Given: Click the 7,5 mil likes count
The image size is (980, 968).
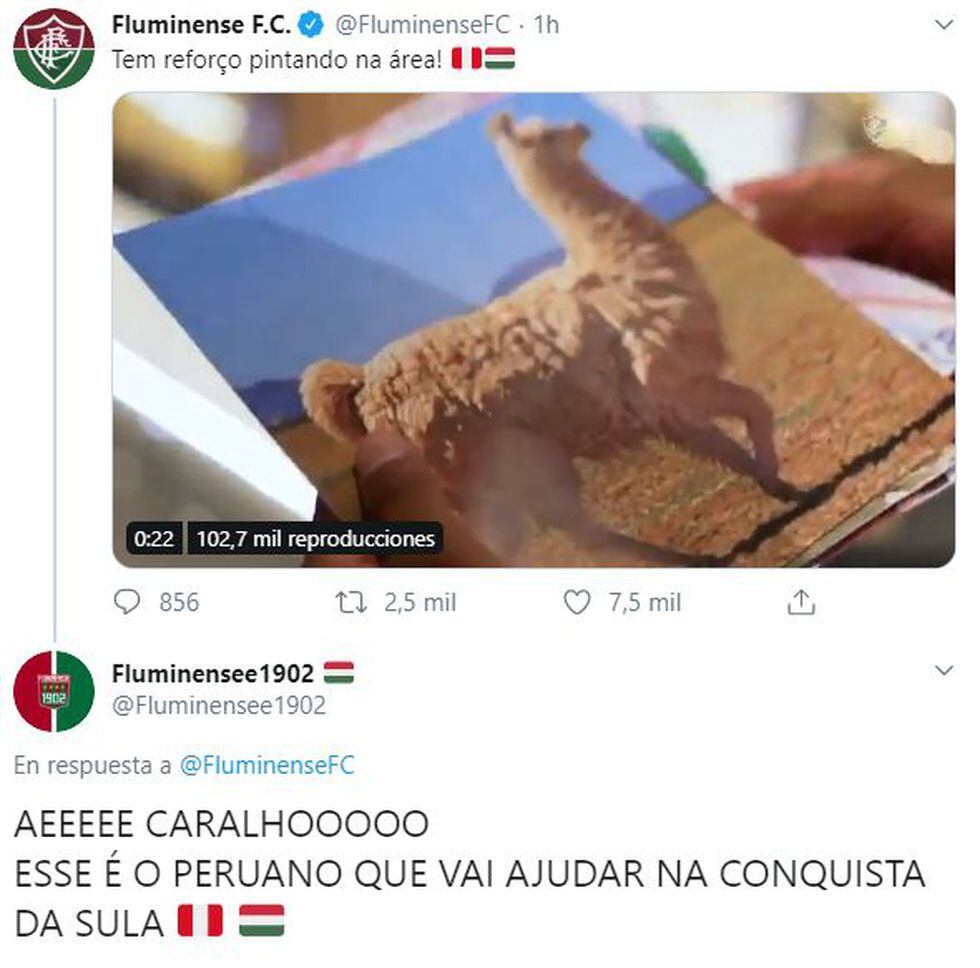Looking at the screenshot, I should tap(645, 603).
